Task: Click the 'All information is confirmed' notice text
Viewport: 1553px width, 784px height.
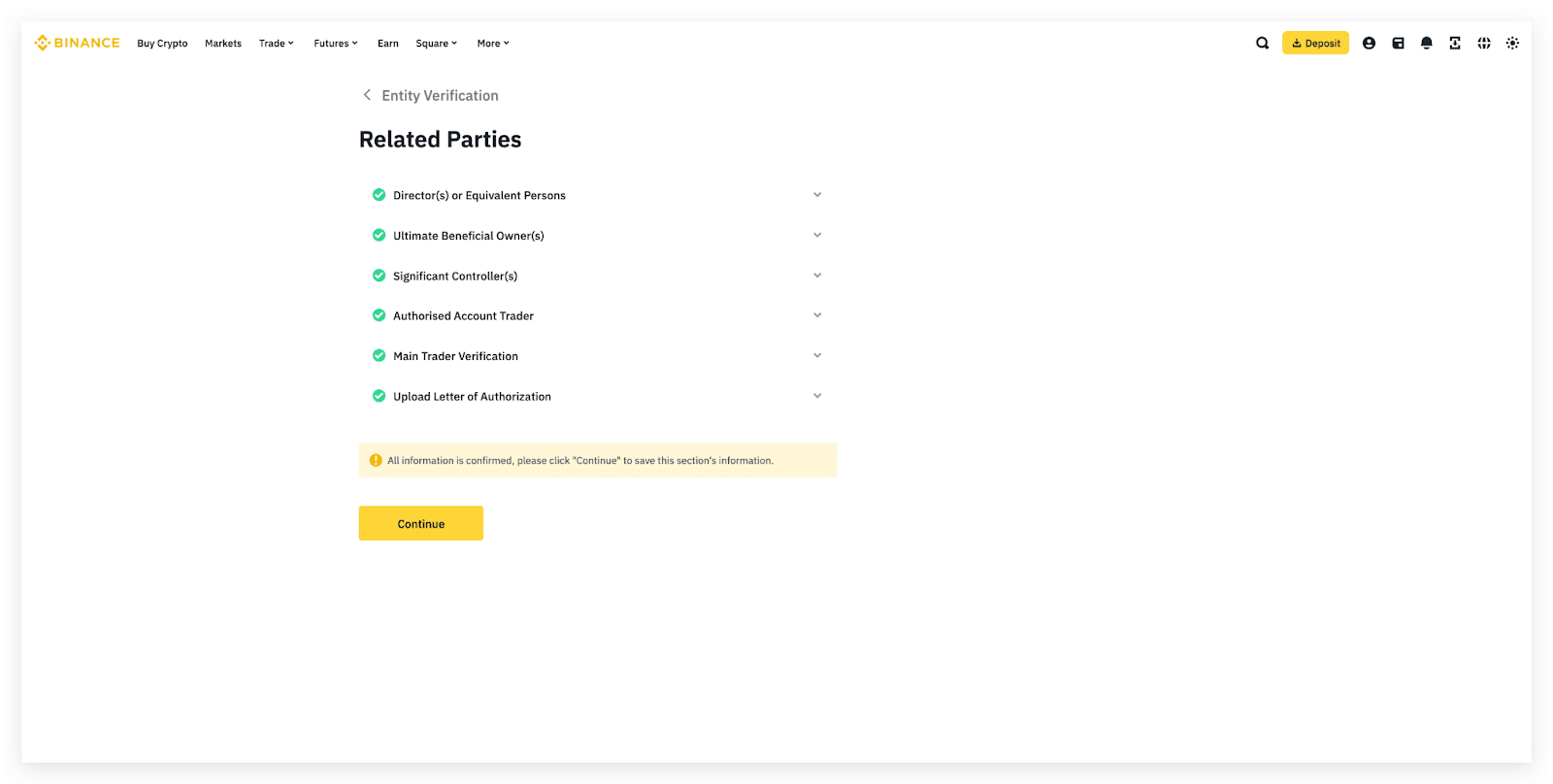Action: [580, 461]
